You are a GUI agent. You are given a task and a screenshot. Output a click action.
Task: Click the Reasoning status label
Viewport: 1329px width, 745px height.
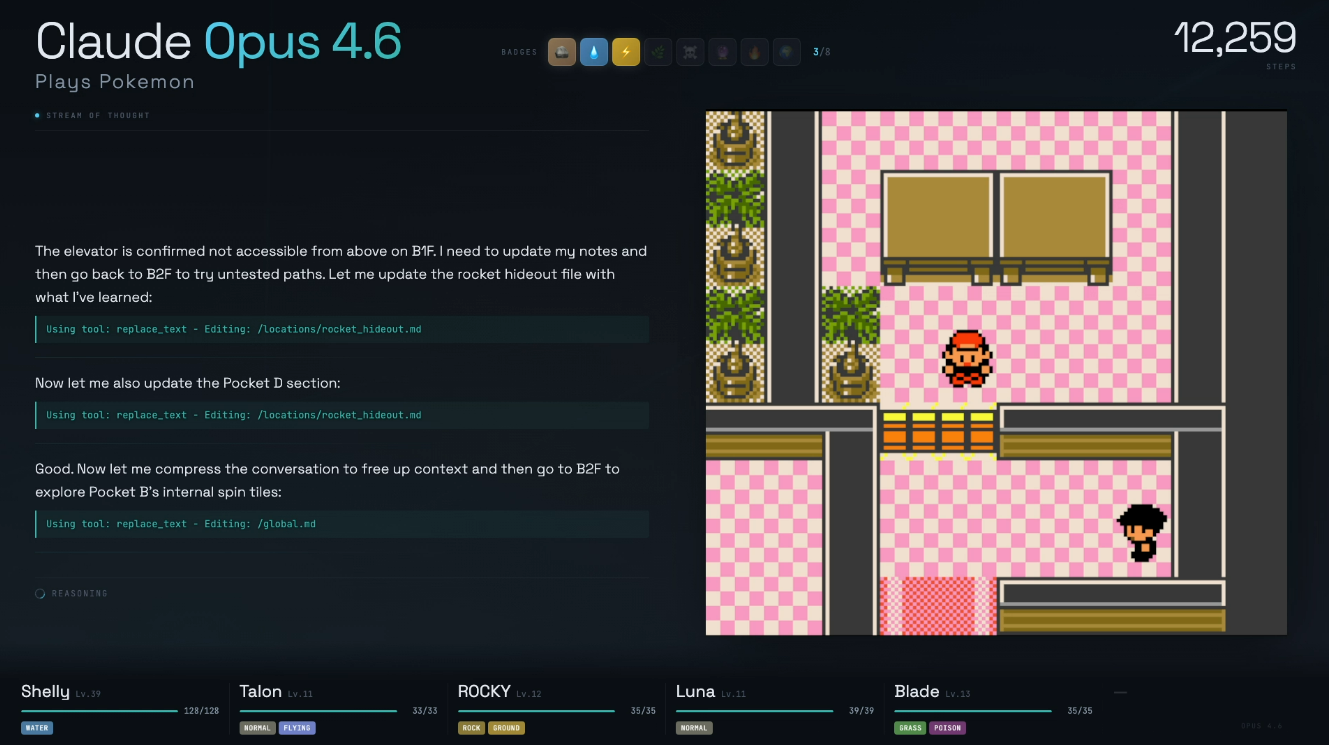pos(80,594)
